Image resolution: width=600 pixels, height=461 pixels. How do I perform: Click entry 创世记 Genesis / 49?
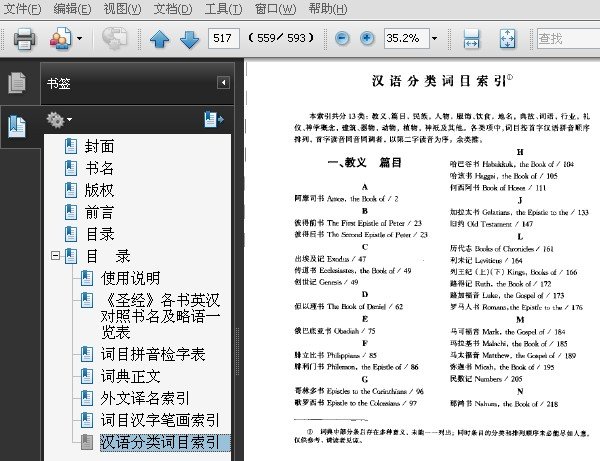pos(326,282)
